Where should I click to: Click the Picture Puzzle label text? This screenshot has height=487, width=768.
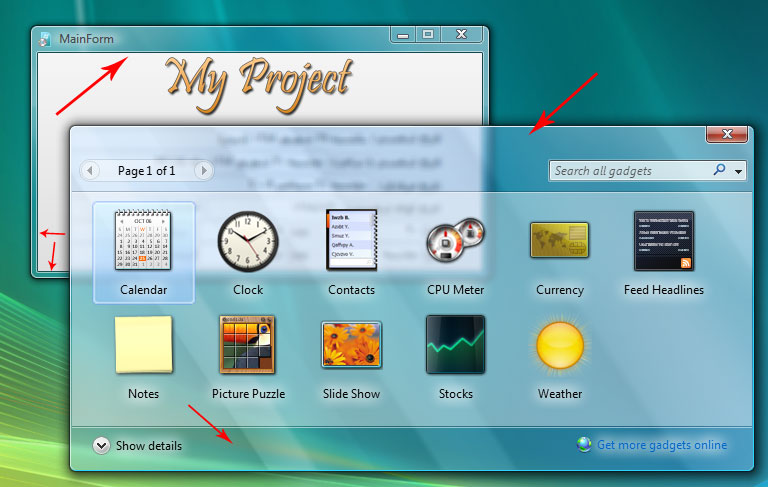[x=248, y=394]
